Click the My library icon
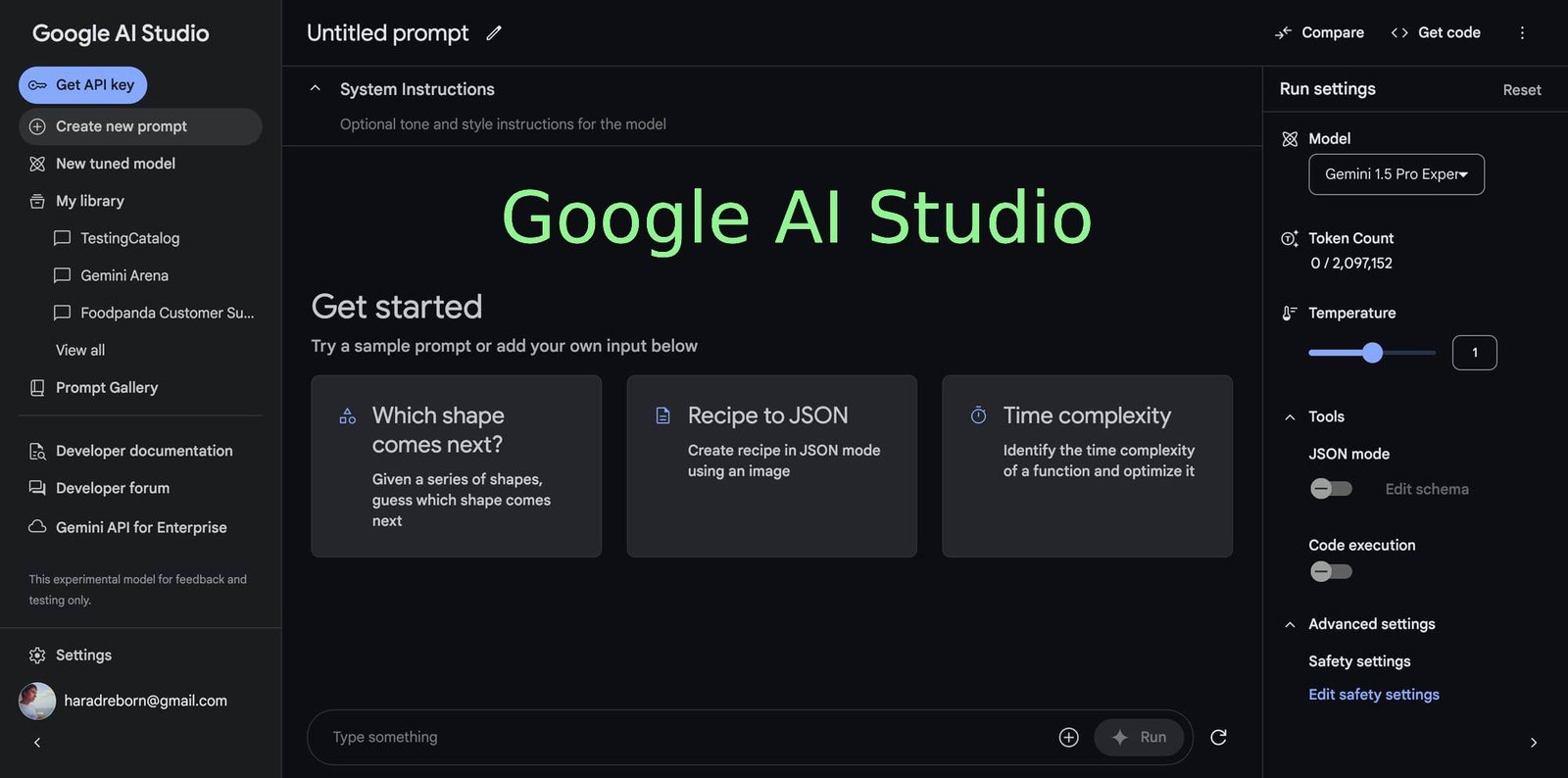Screen dimensions: 1568x778 tap(37, 201)
